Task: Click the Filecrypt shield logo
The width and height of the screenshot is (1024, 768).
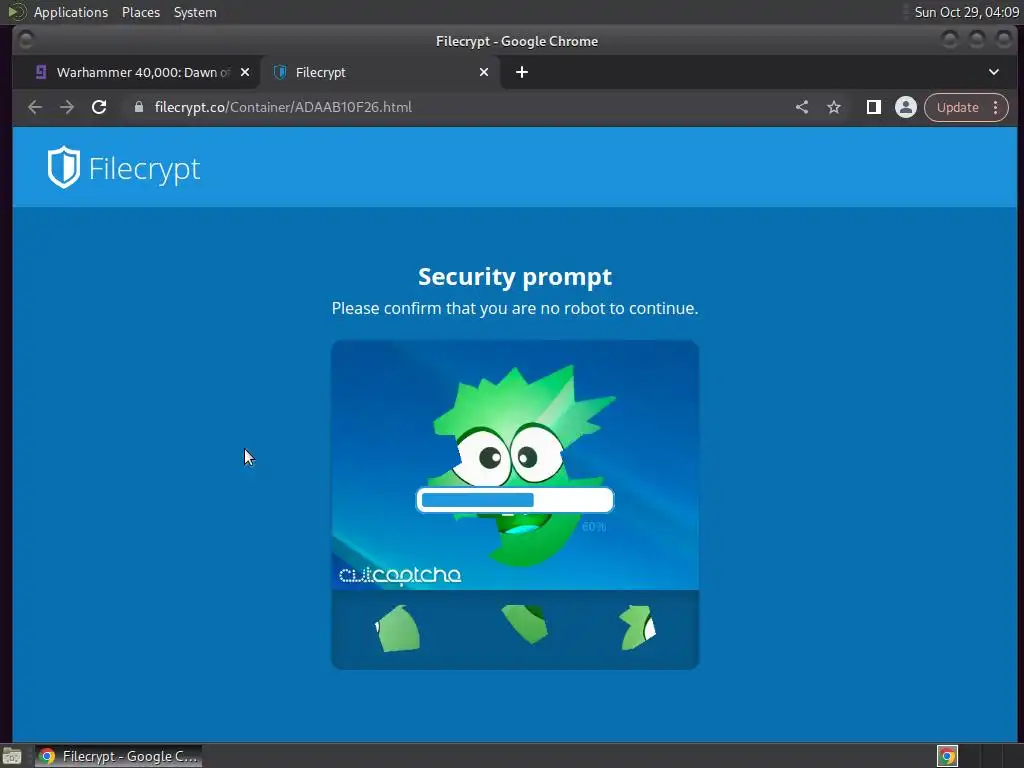Action: pyautogui.click(x=63, y=167)
